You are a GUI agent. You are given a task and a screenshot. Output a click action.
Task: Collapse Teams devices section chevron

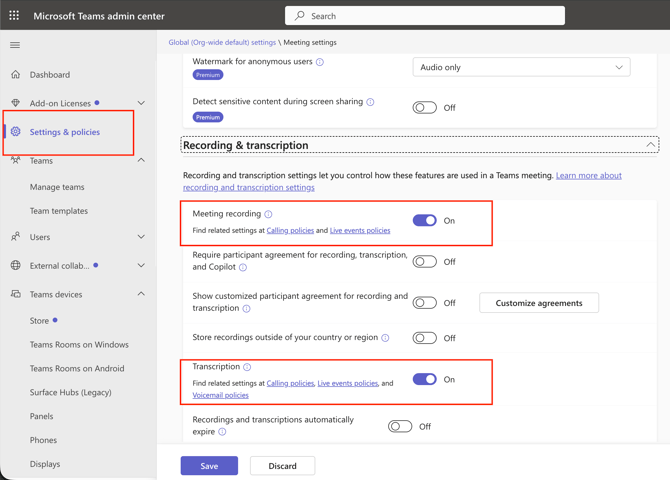click(141, 294)
